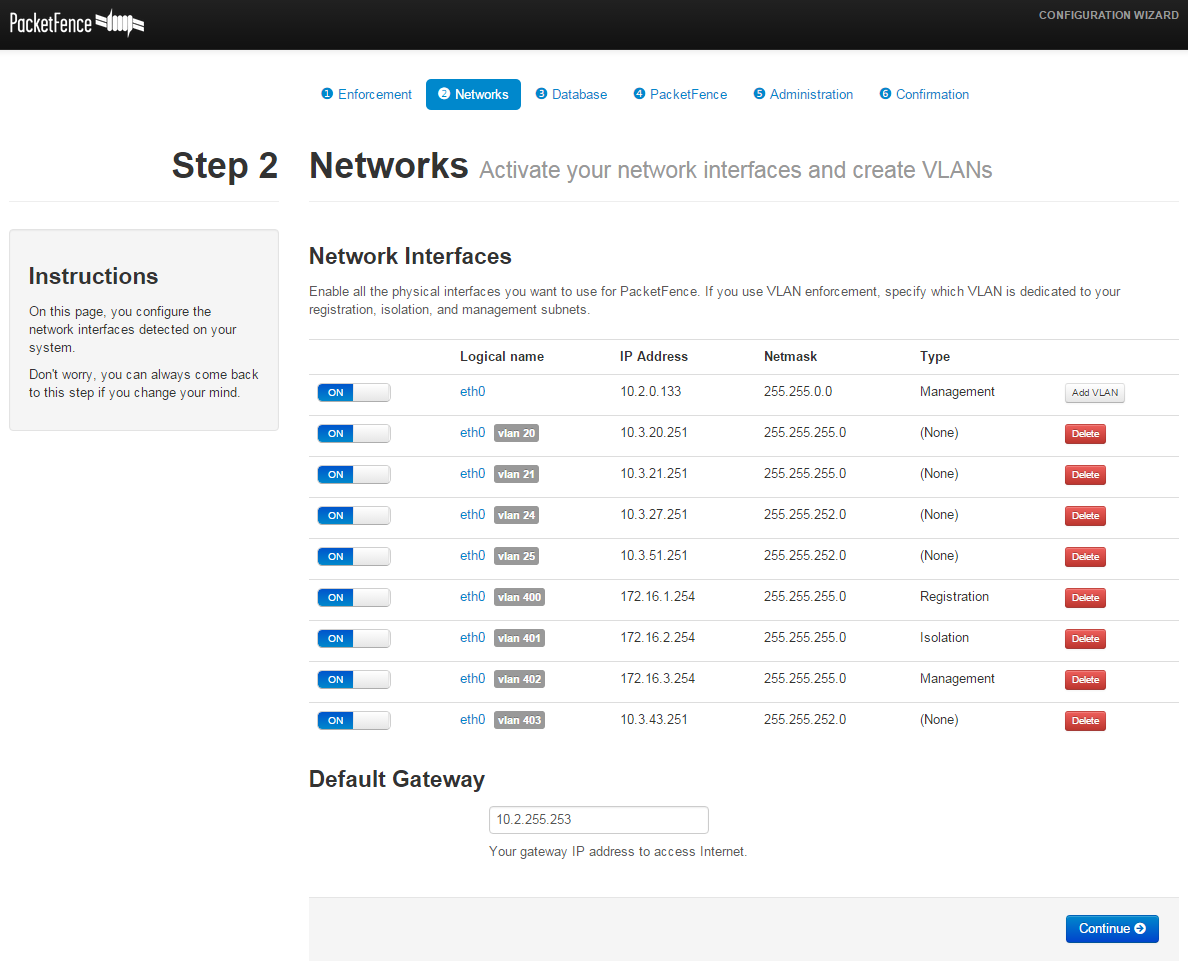
Task: Toggle the vlan 400 Registration switch
Action: (353, 597)
